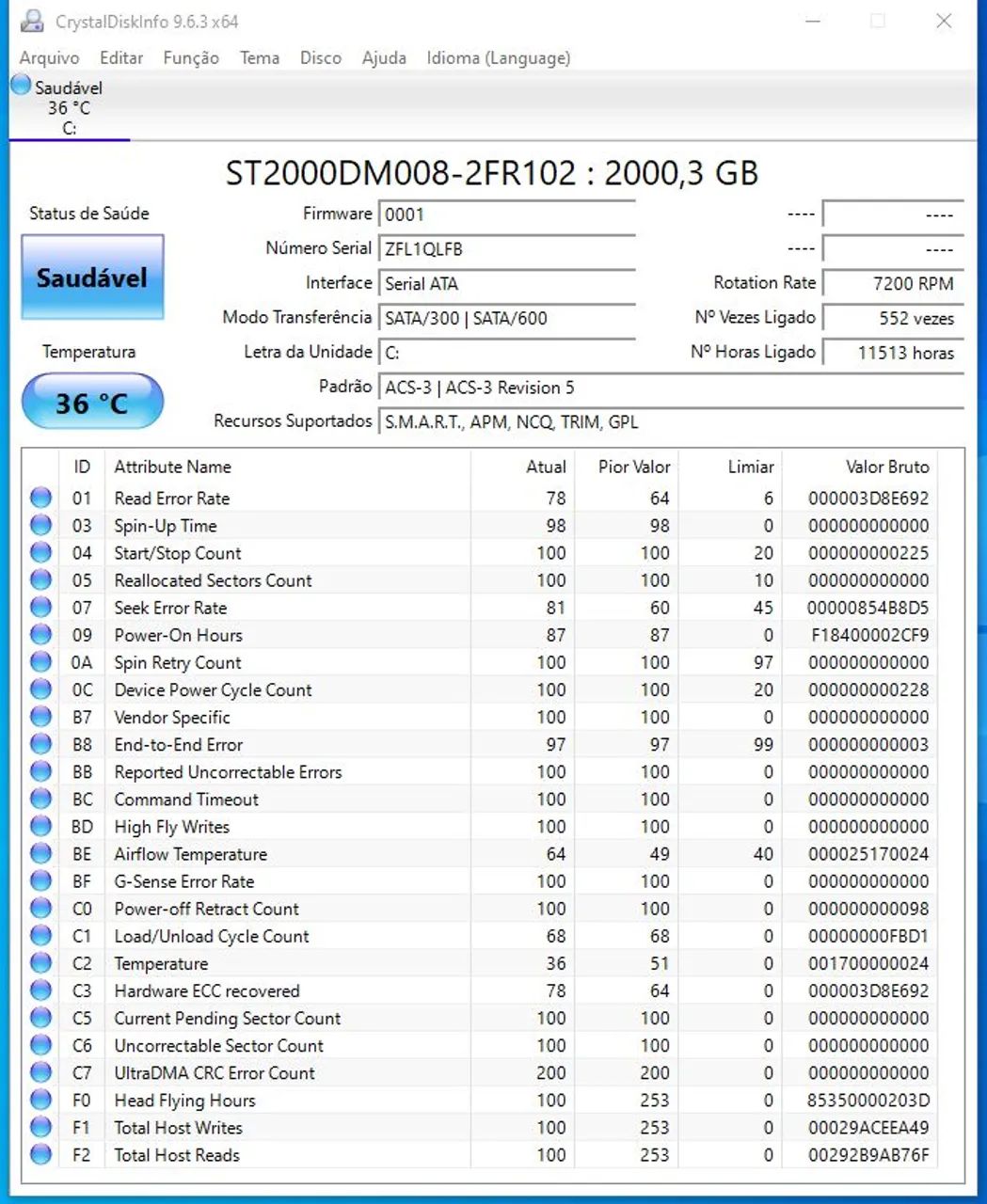Click the Command Timeout status orb
987x1204 pixels.
(41, 799)
